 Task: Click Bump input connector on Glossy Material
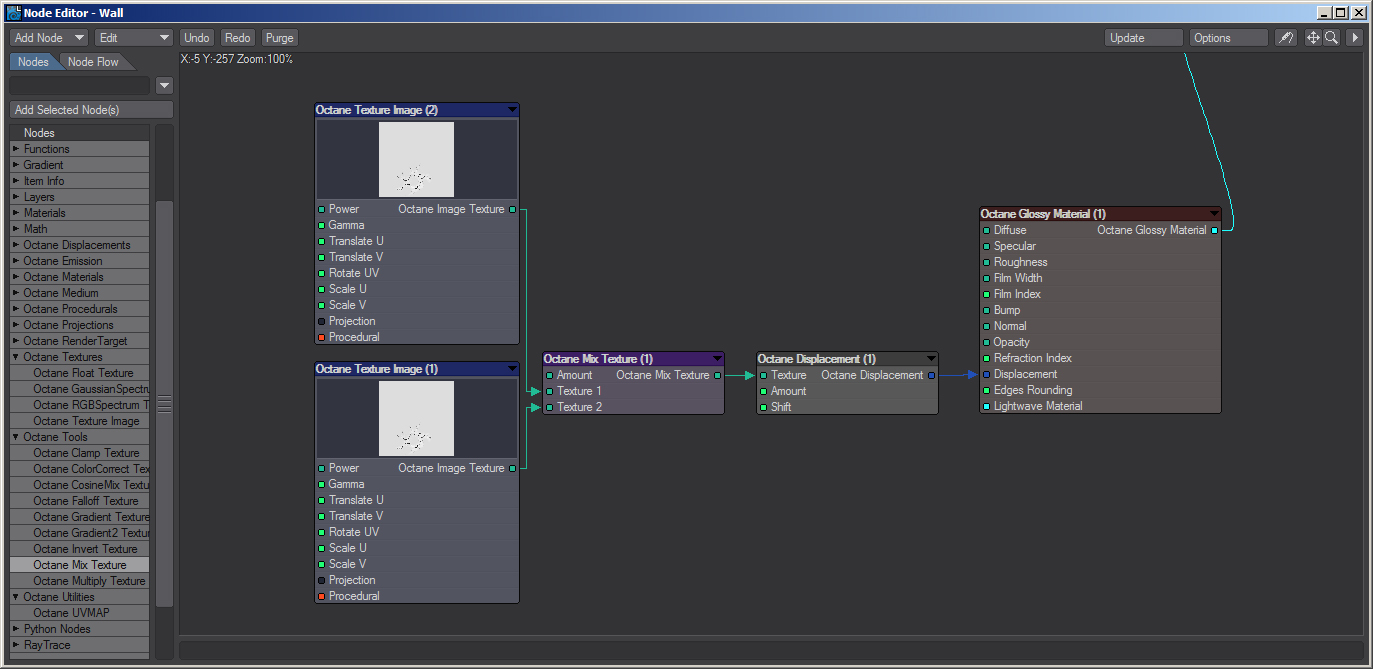[986, 310]
